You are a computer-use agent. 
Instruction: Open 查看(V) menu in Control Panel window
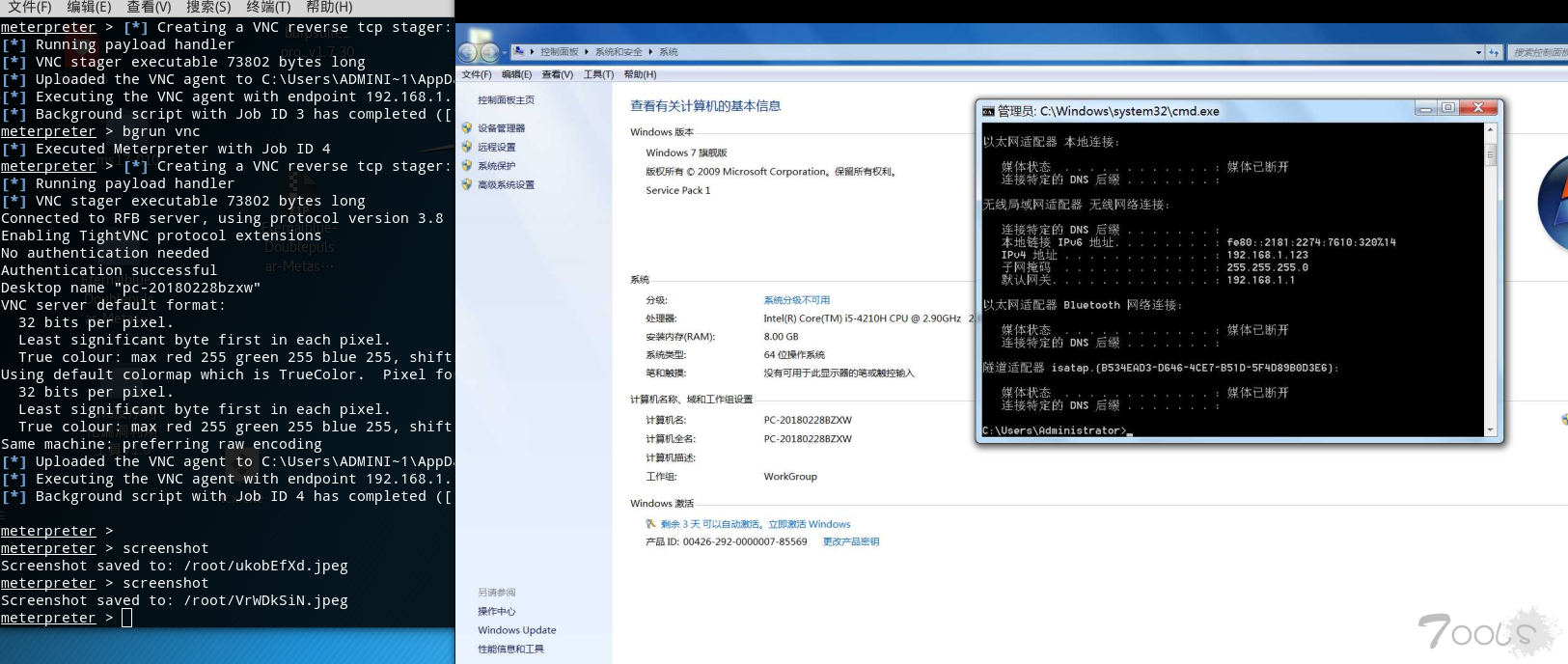coord(557,74)
